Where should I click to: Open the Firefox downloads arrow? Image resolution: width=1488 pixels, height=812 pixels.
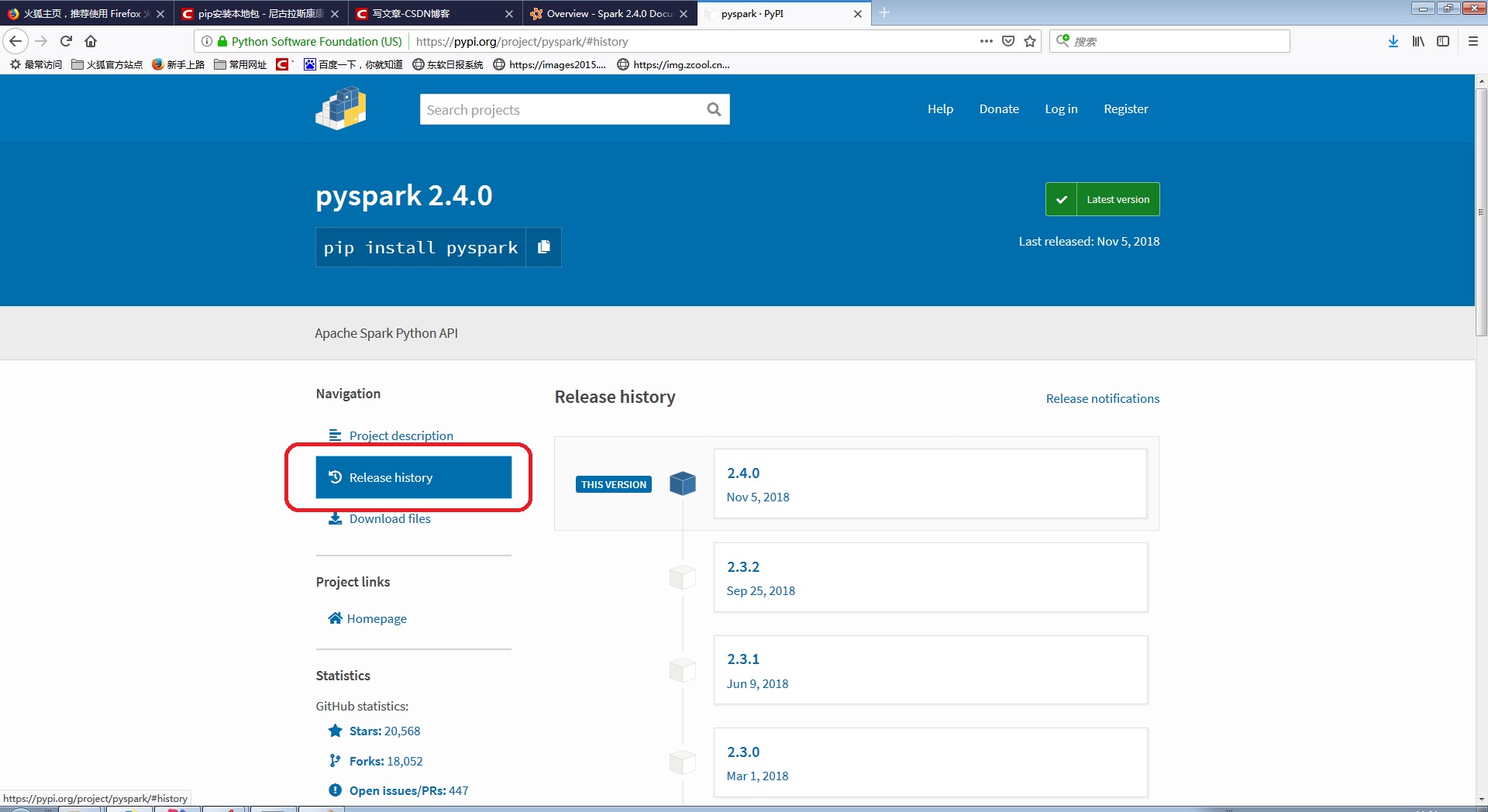1393,41
